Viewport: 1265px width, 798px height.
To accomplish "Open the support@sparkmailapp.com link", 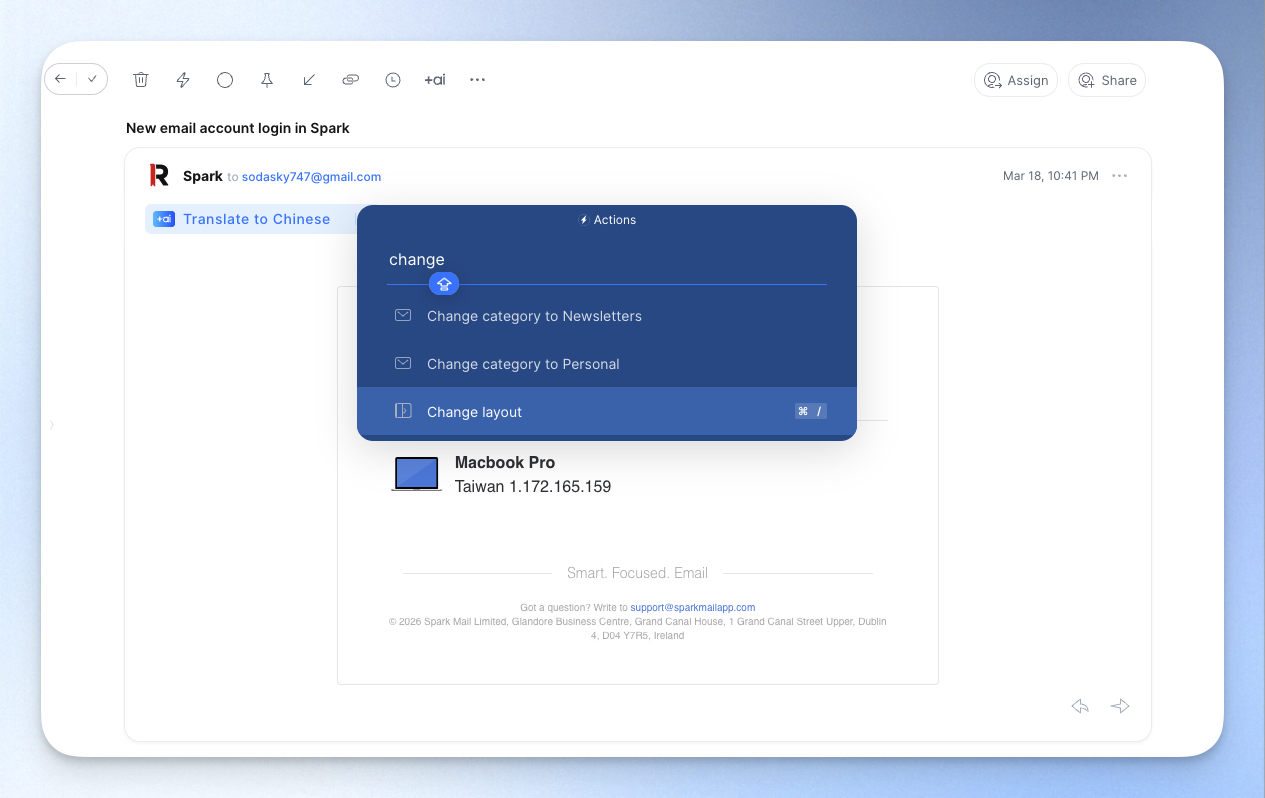I will [x=692, y=607].
